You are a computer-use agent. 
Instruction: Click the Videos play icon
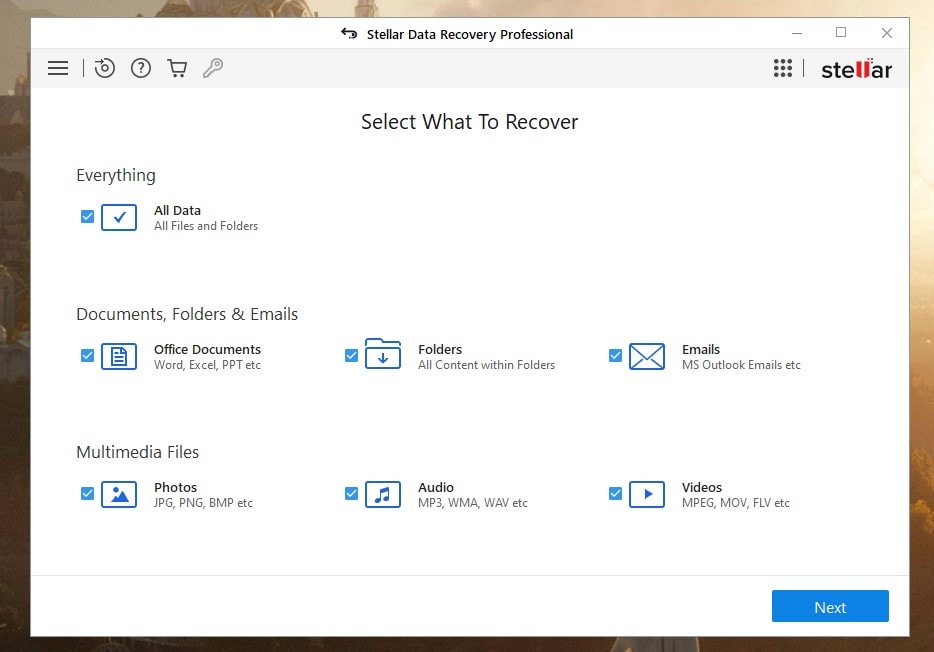coord(647,493)
